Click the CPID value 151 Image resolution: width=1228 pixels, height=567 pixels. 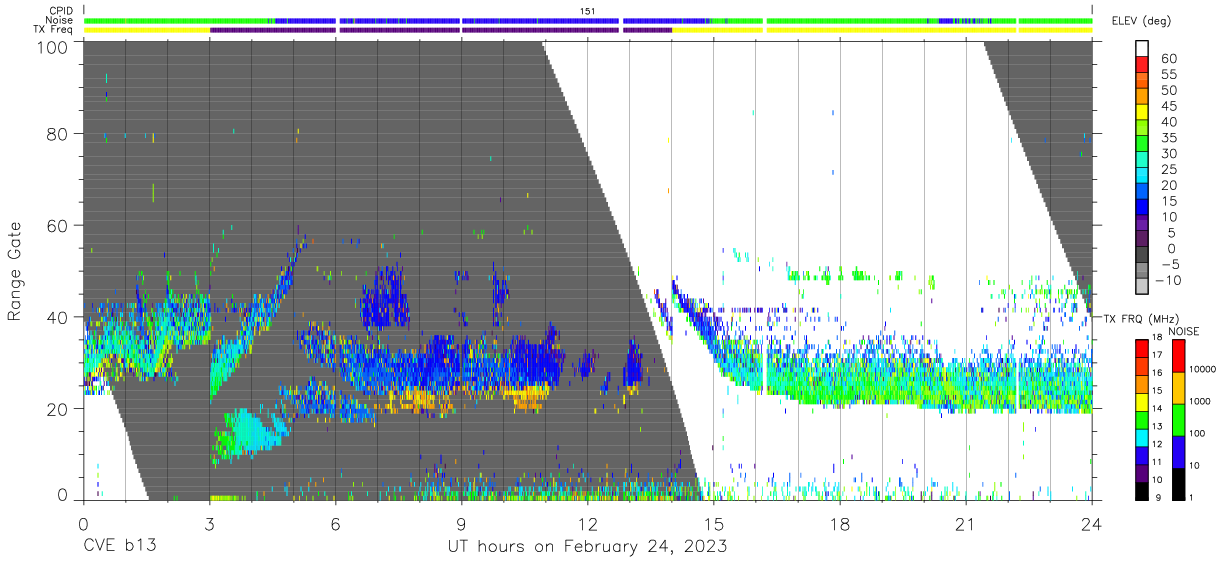[x=588, y=11]
